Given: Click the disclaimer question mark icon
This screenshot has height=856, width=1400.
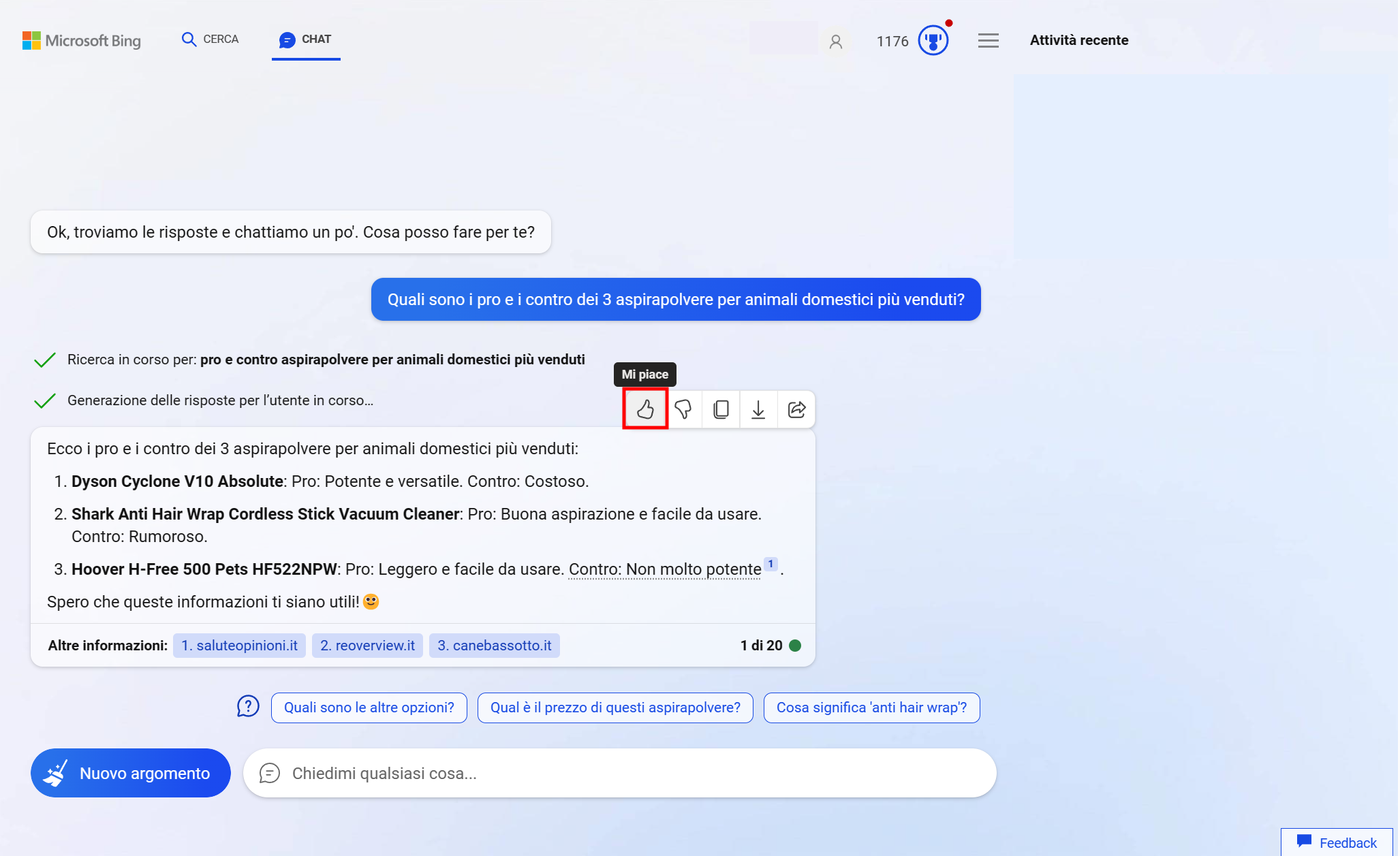Looking at the screenshot, I should point(248,707).
